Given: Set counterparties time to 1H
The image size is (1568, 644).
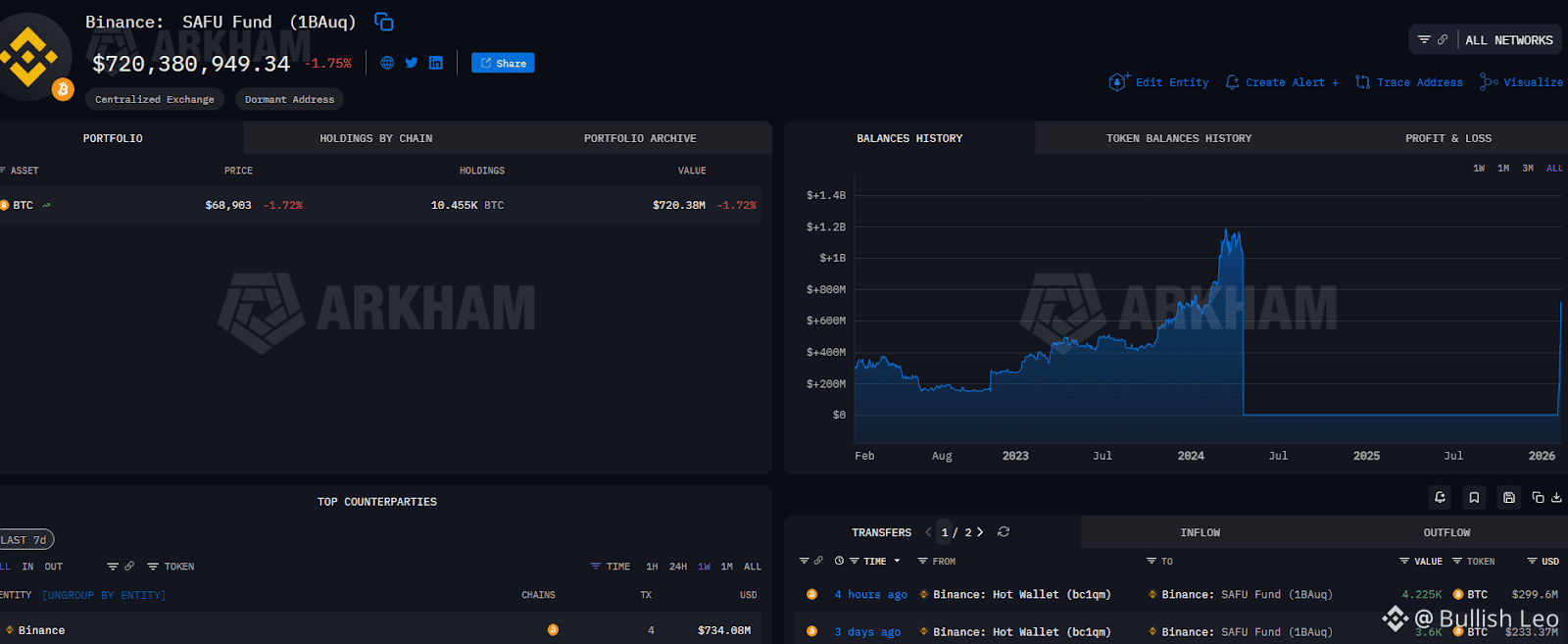Looking at the screenshot, I should click(652, 567).
